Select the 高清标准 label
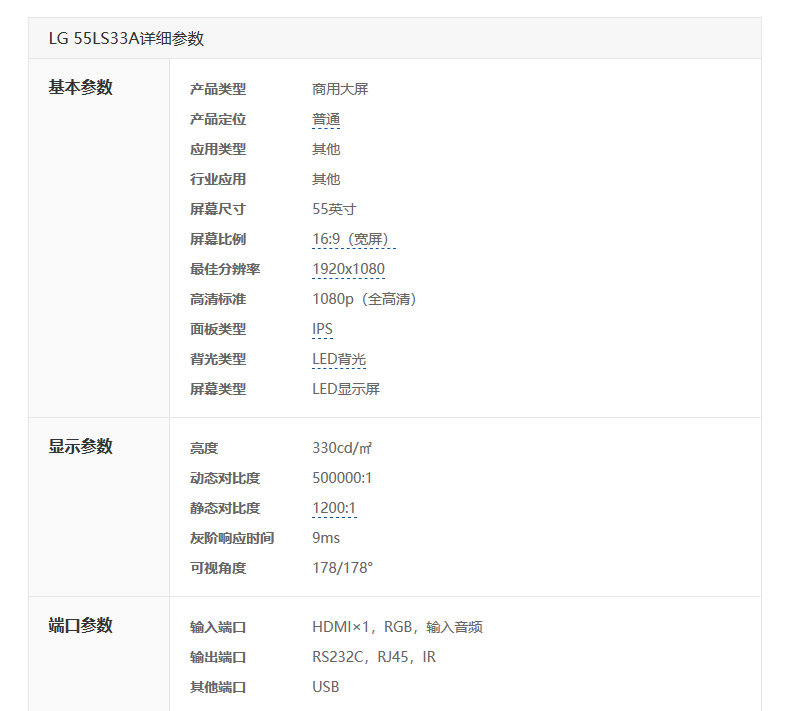 click(x=218, y=299)
